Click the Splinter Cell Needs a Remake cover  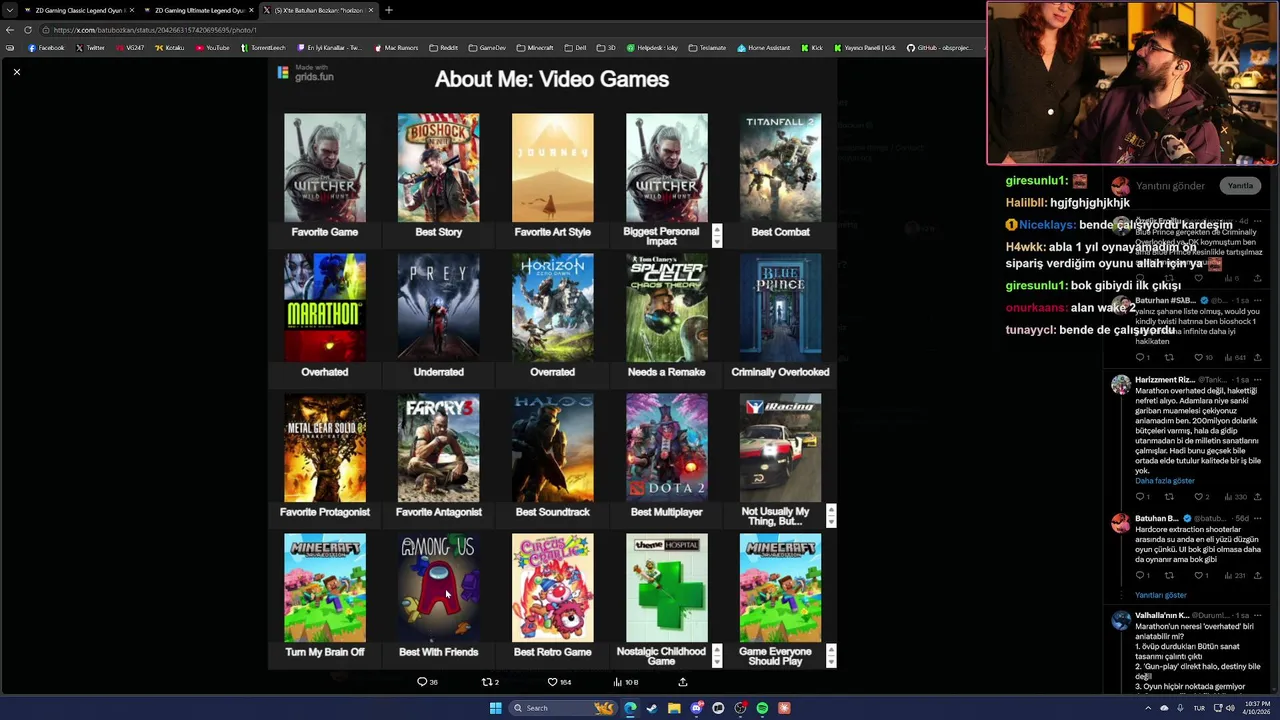pyautogui.click(x=667, y=308)
